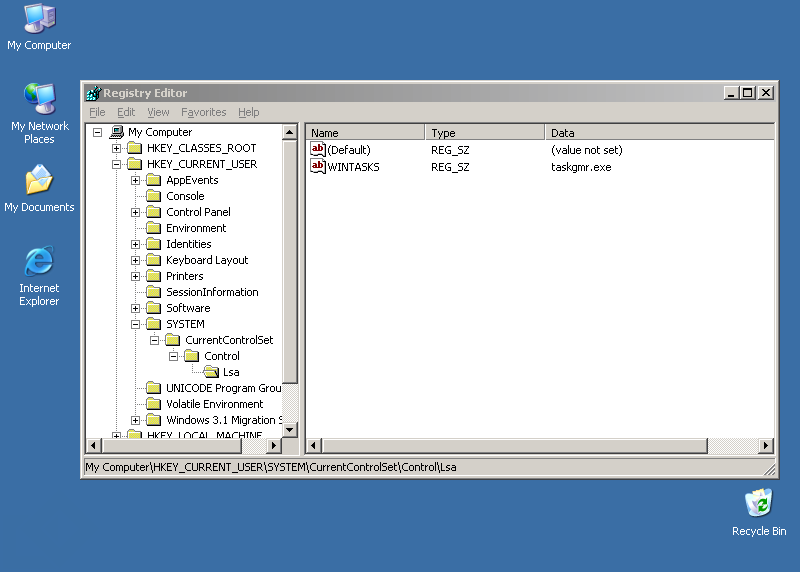Viewport: 800px width, 572px height.
Task: Collapse the SYSTEM key
Action: point(135,324)
